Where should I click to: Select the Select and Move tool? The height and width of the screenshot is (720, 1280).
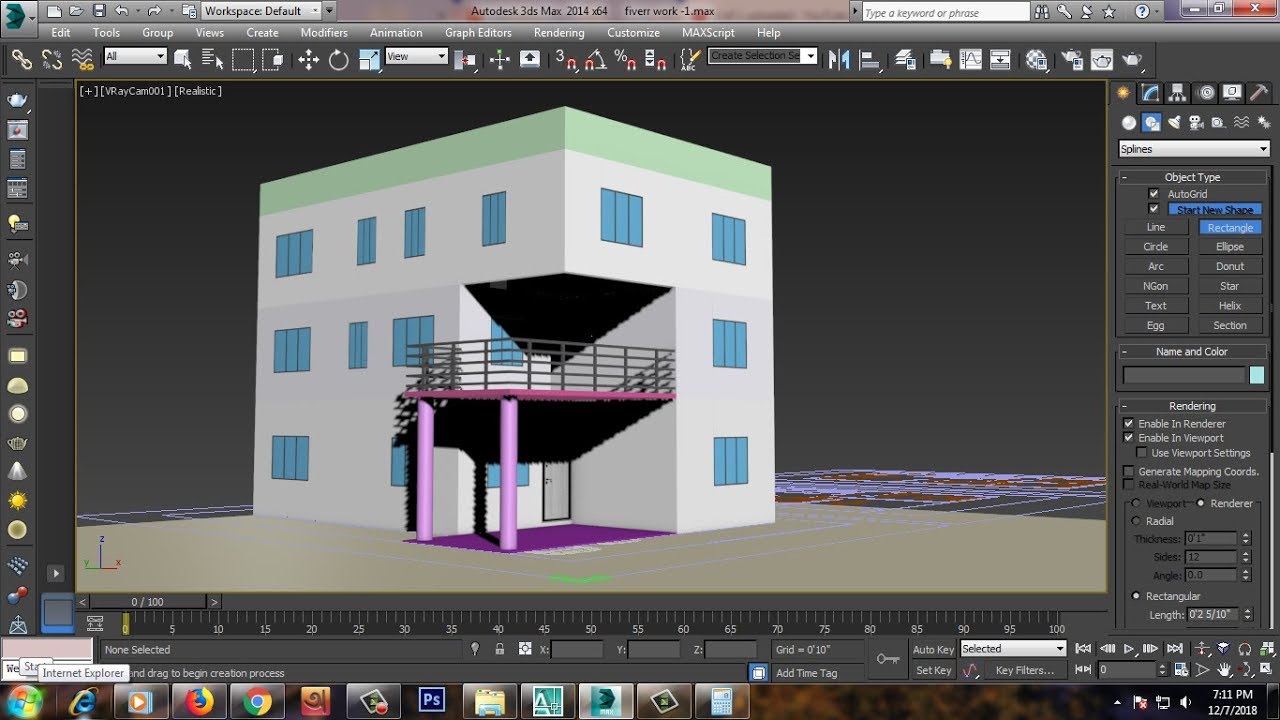308,60
